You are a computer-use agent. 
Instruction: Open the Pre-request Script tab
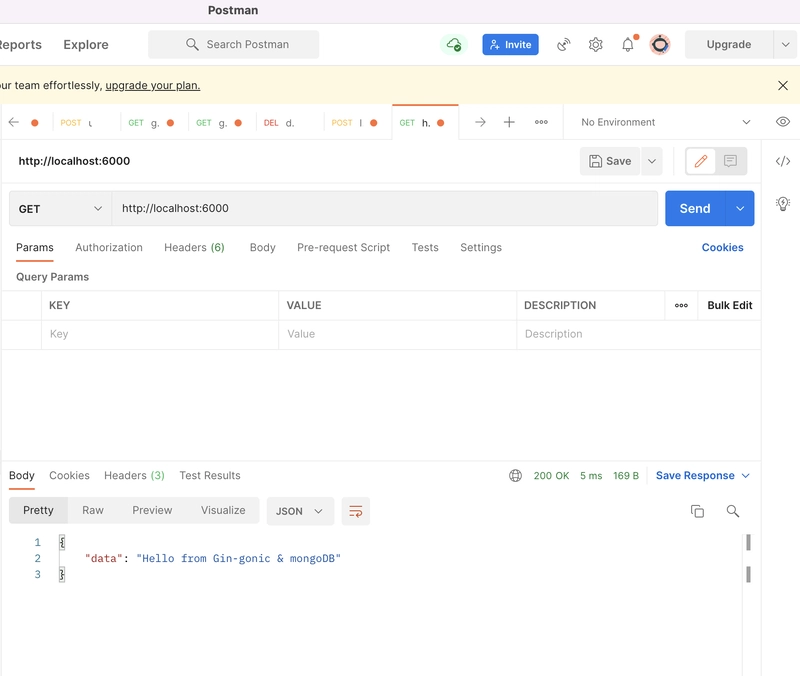pos(343,247)
